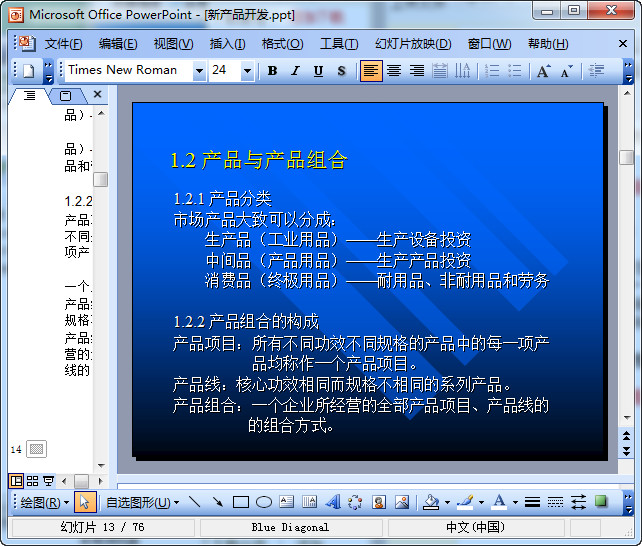
Task: Switch to Slide Sorter view
Action: pyautogui.click(x=32, y=481)
